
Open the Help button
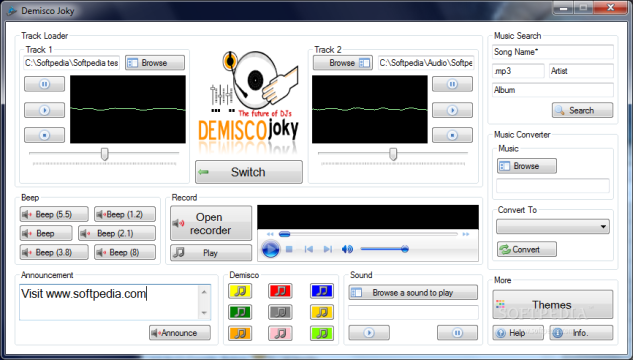coord(518,333)
